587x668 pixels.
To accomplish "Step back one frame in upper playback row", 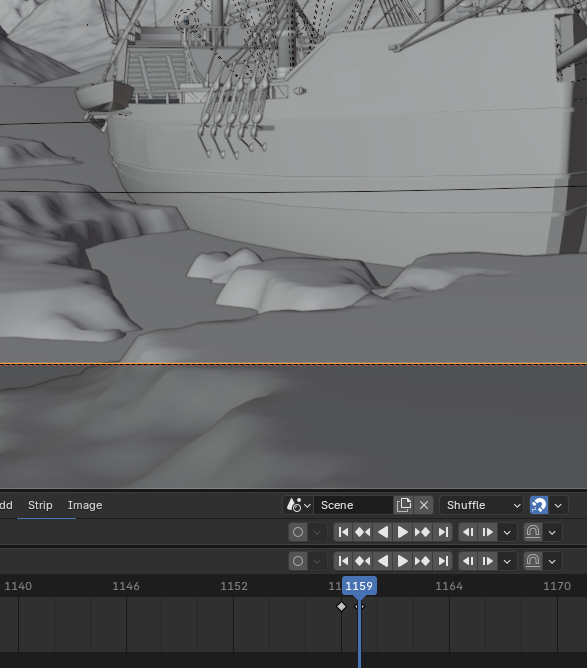I will (x=468, y=532).
